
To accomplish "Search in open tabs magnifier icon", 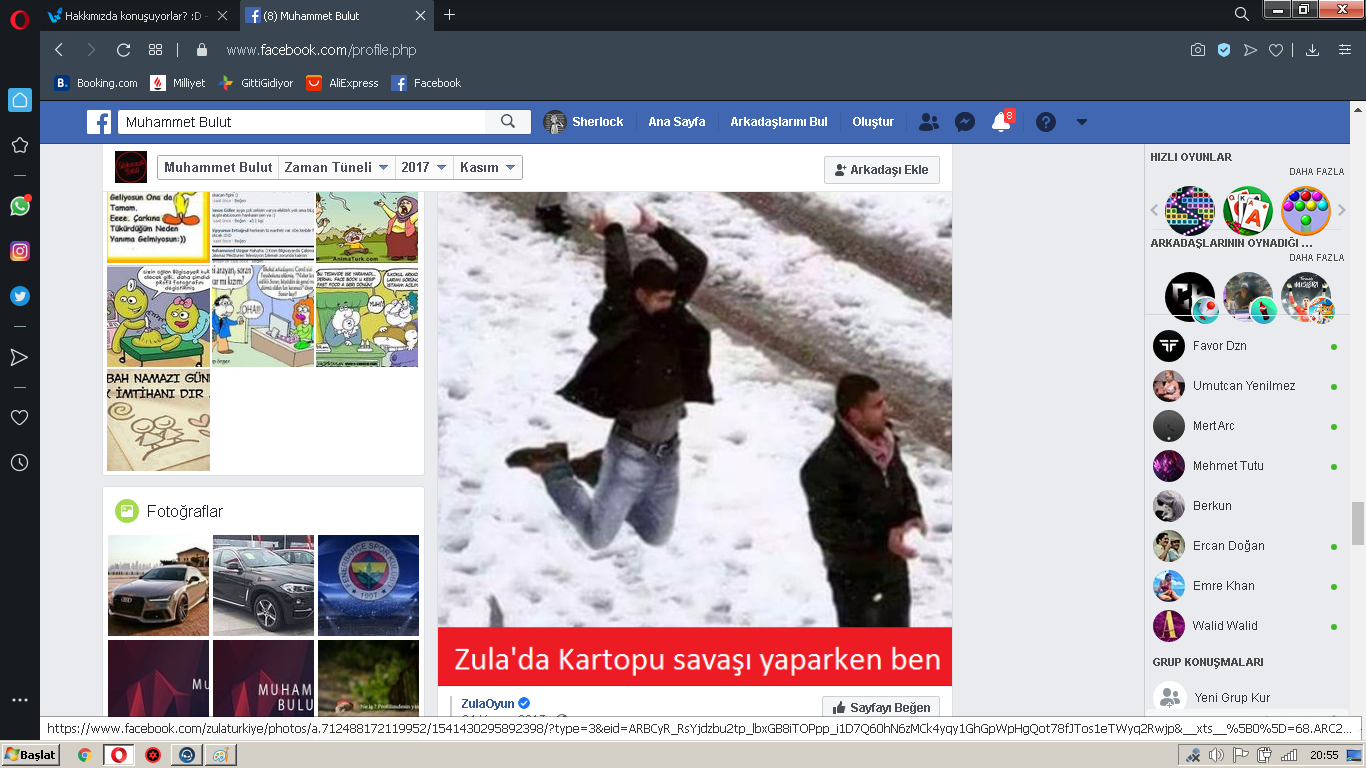I will pos(1241,14).
